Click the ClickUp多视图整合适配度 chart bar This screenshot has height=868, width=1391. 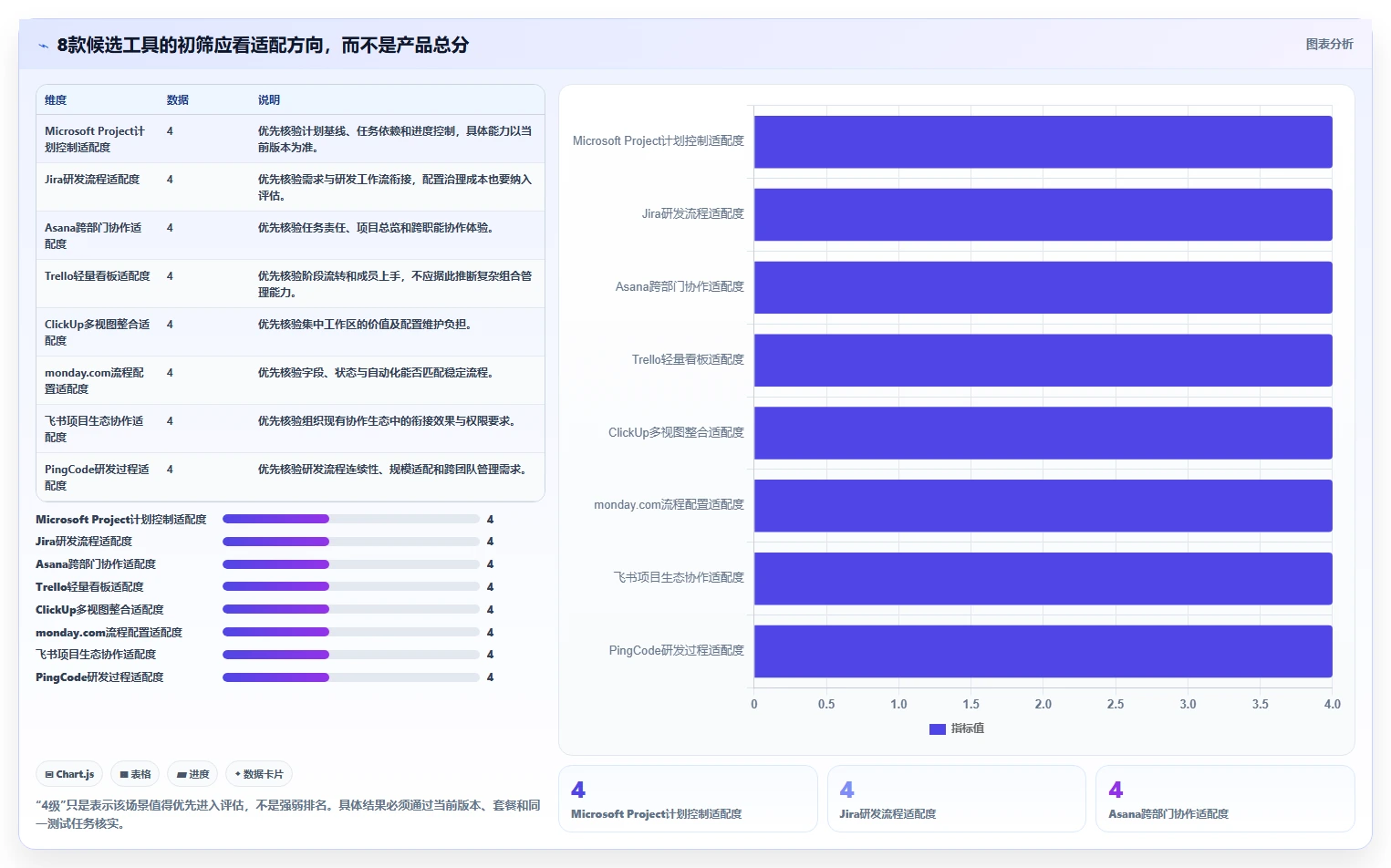coord(1043,433)
